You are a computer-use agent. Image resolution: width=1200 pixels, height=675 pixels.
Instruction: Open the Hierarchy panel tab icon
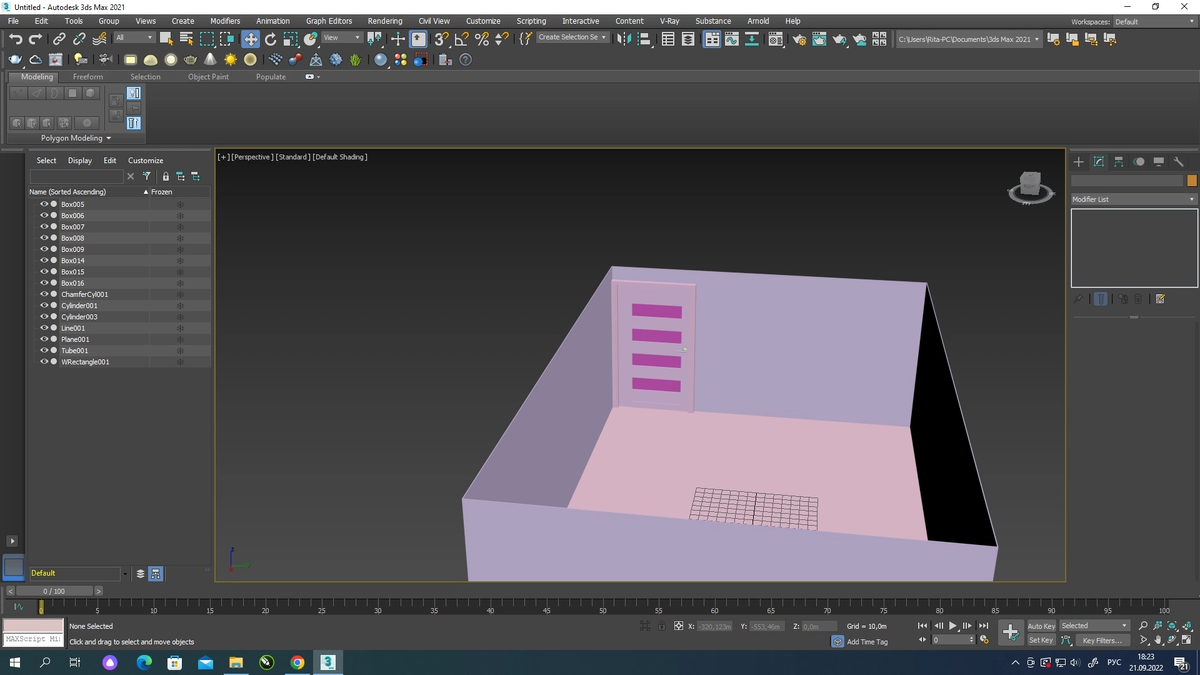click(x=1118, y=161)
